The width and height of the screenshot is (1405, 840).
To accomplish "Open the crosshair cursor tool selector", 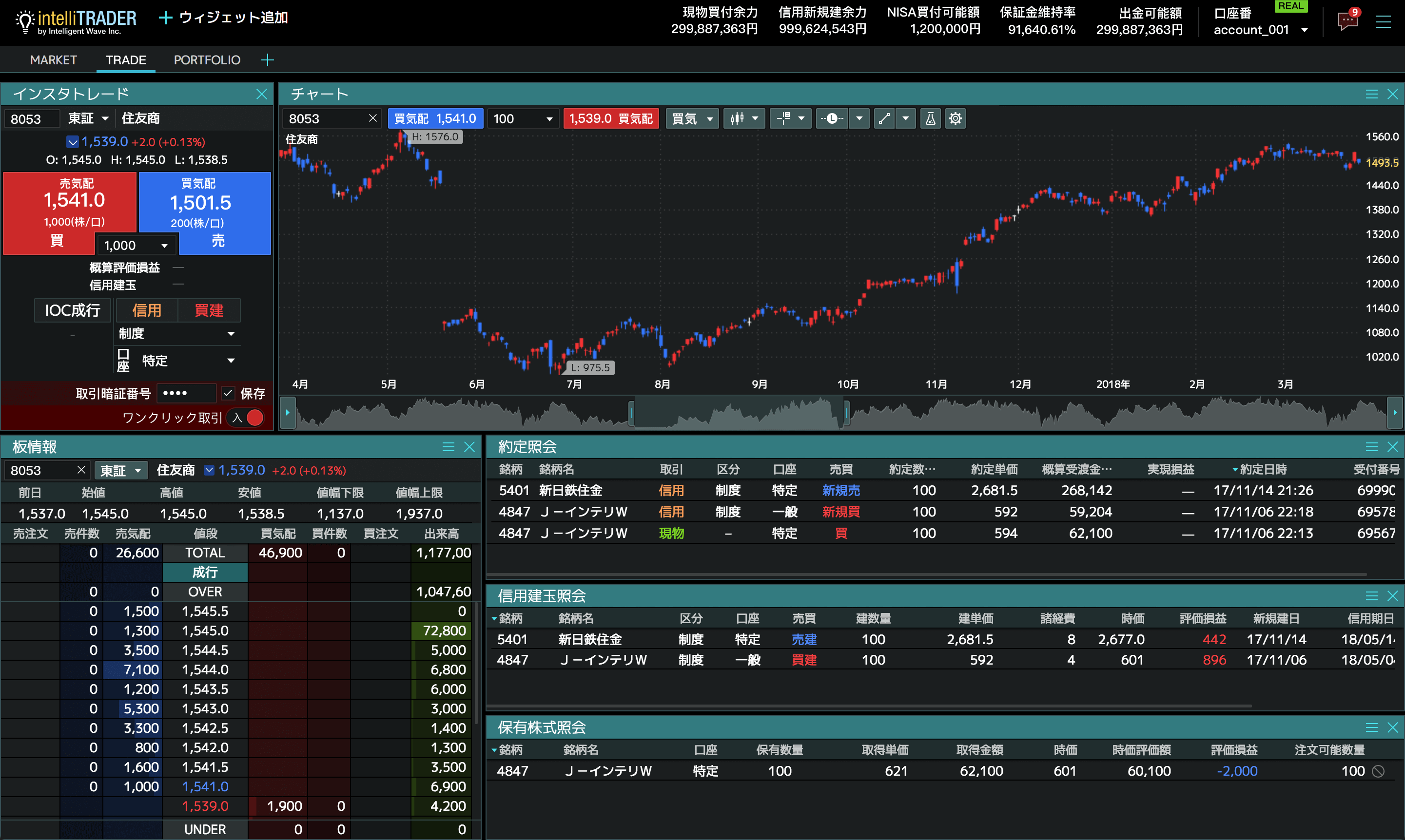I will coord(791,118).
